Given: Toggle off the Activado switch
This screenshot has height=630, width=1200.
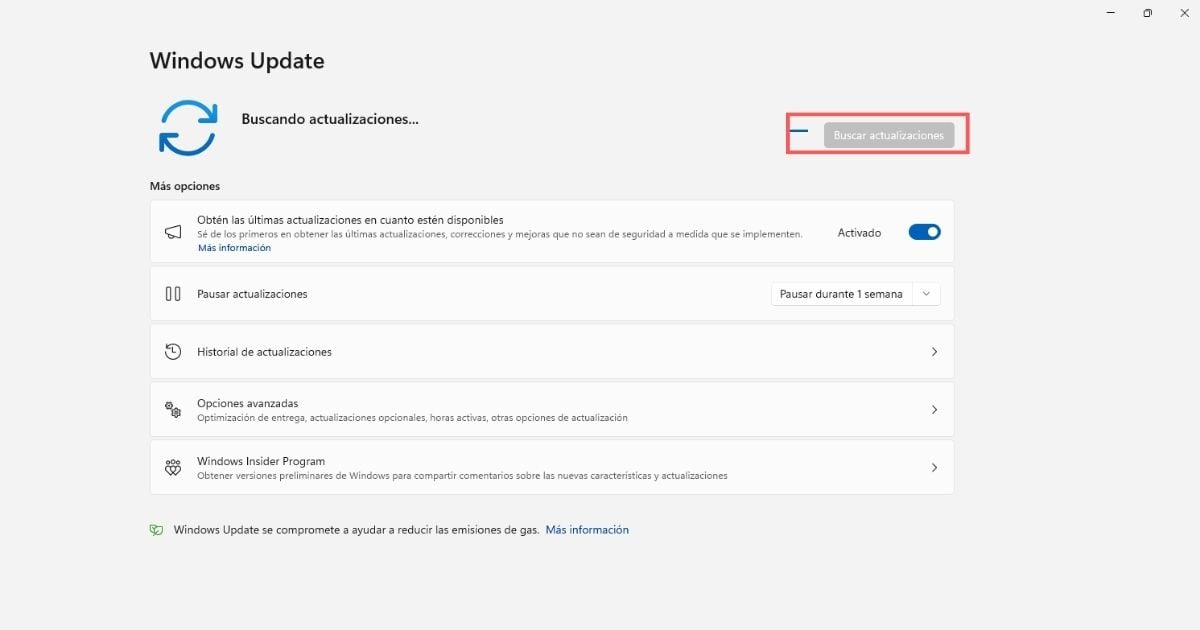Looking at the screenshot, I should click(924, 232).
